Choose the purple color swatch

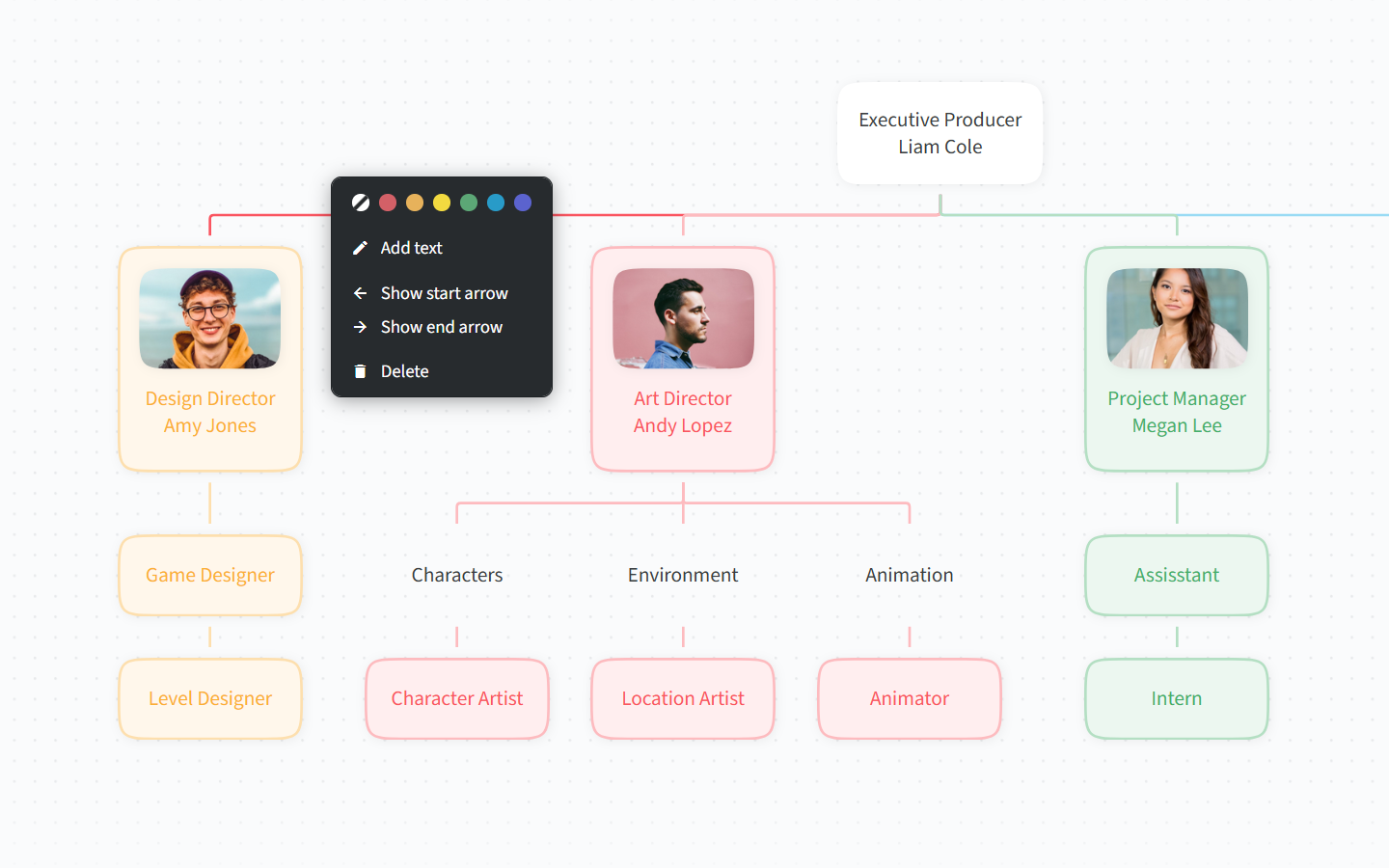(523, 203)
